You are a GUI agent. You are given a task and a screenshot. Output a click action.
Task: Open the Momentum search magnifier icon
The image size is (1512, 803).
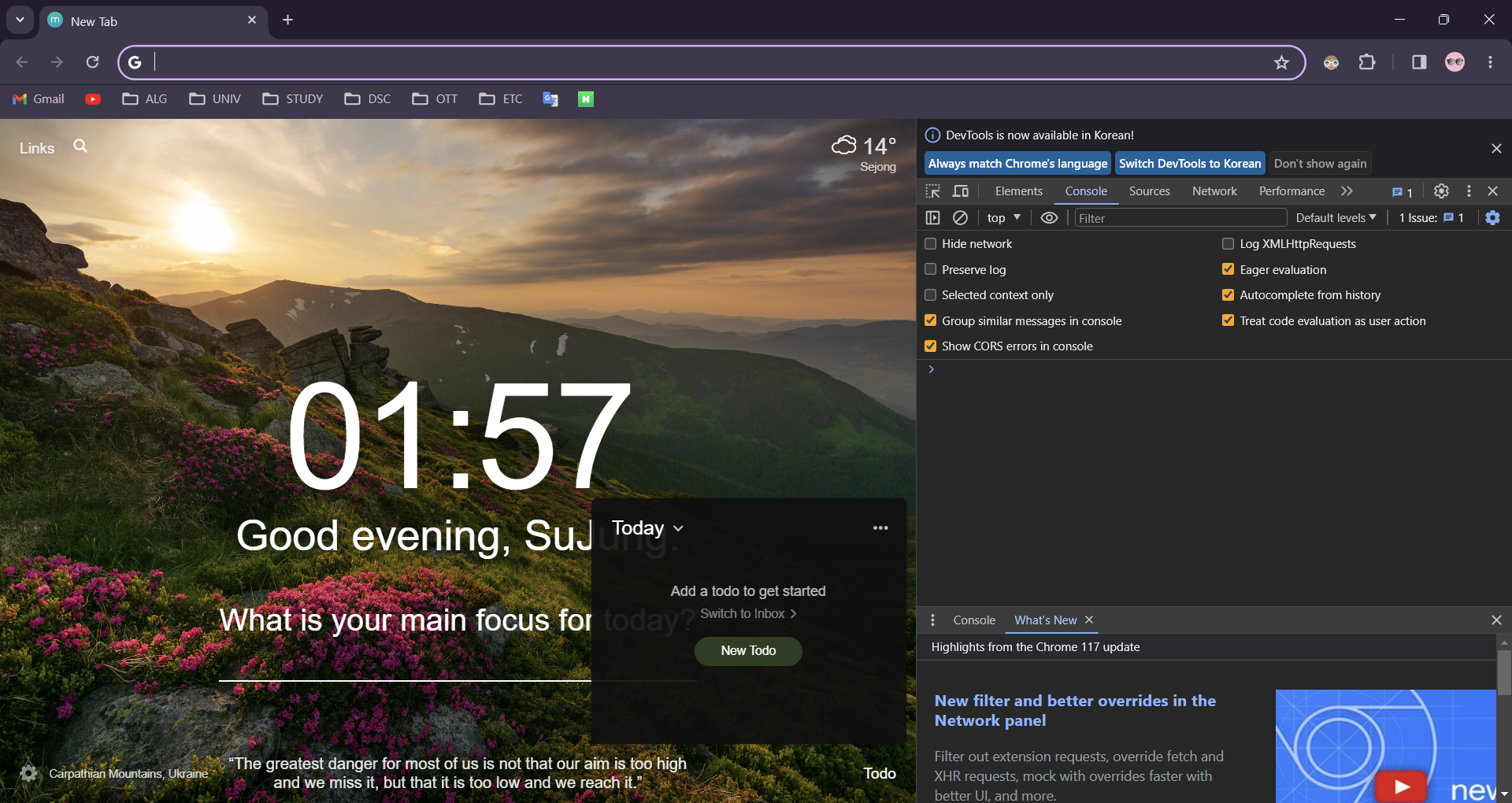[x=80, y=146]
